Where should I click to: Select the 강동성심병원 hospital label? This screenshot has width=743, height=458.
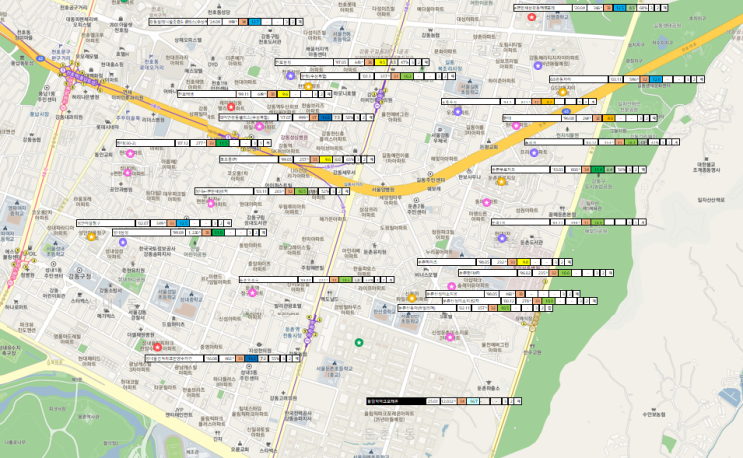coord(294,137)
